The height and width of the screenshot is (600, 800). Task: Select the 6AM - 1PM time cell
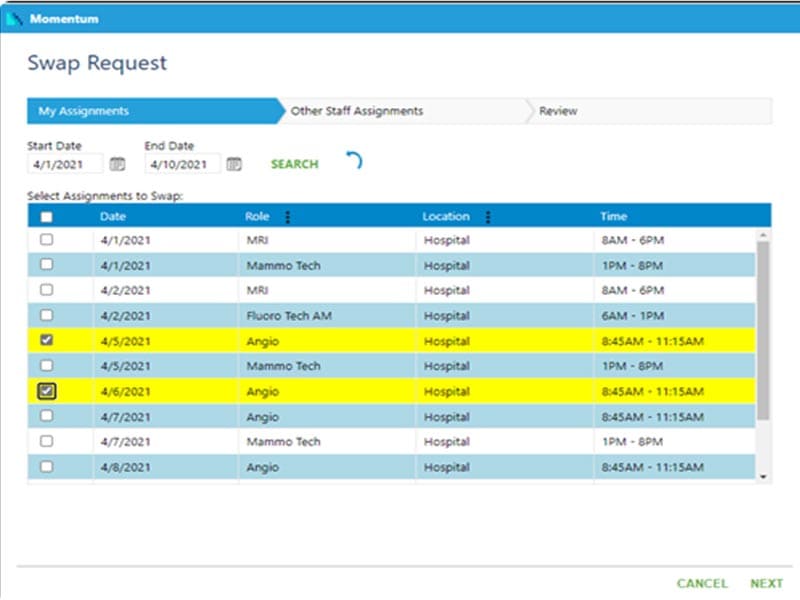(633, 316)
